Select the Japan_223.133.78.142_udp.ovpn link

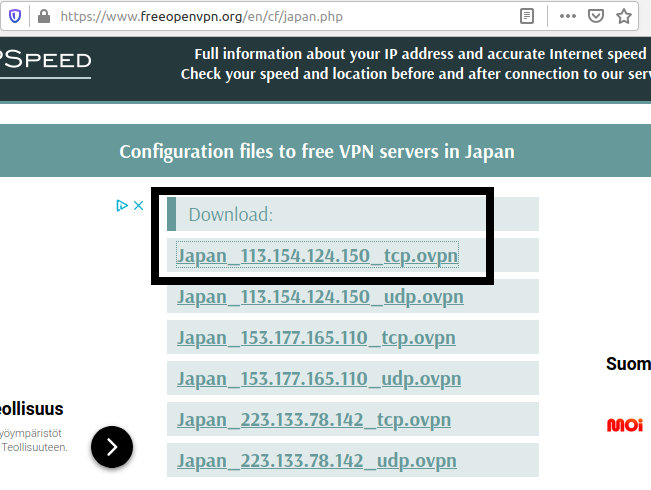point(316,461)
